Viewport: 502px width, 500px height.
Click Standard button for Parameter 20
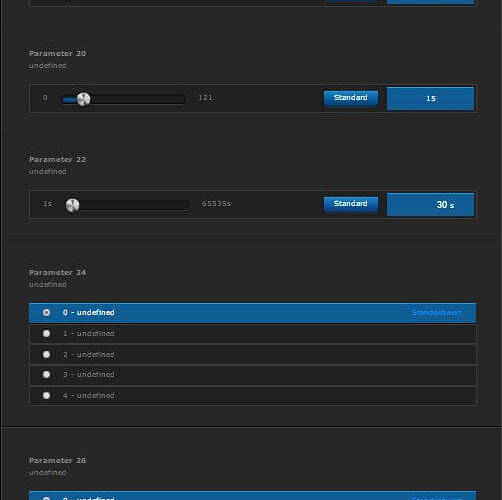[351, 98]
